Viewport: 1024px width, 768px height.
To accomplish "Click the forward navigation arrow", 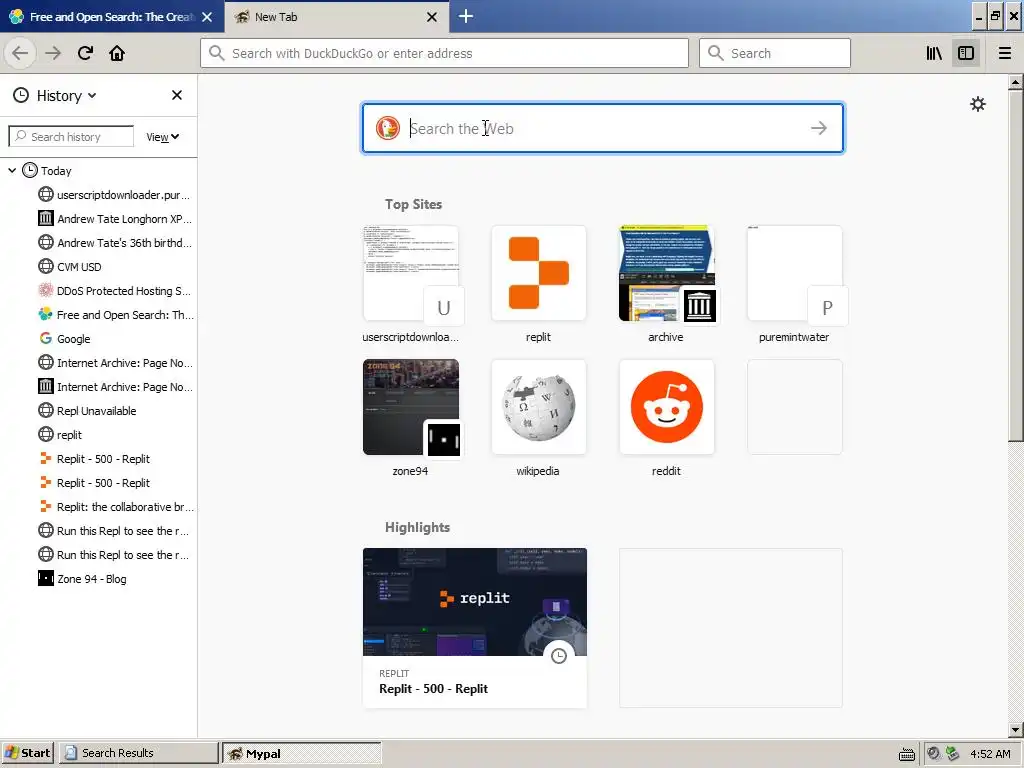I will click(x=53, y=53).
